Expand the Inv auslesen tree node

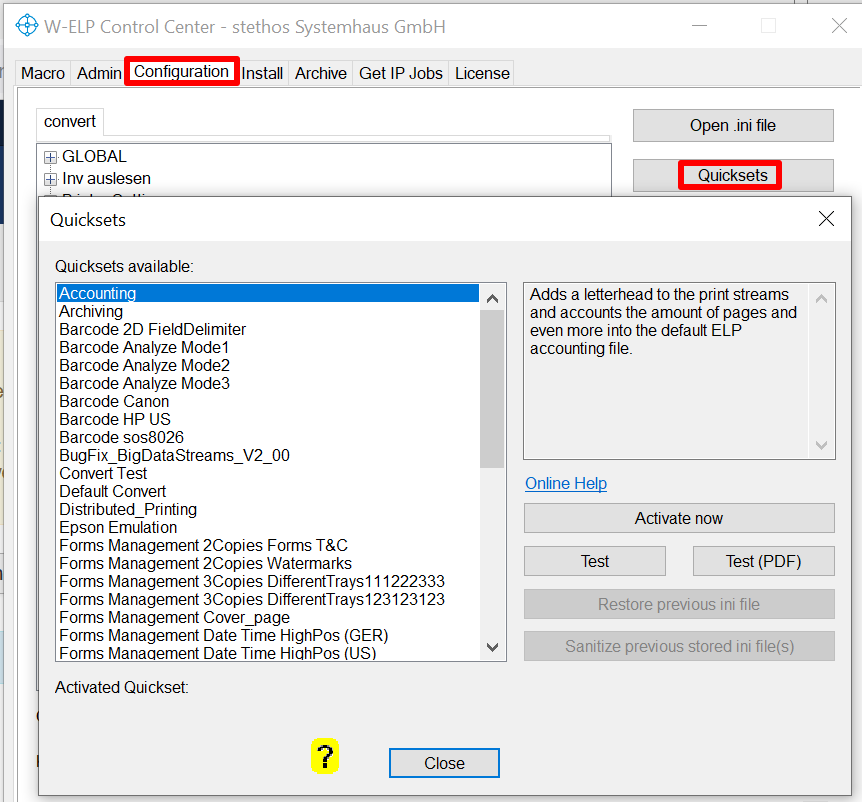pyautogui.click(x=51, y=179)
